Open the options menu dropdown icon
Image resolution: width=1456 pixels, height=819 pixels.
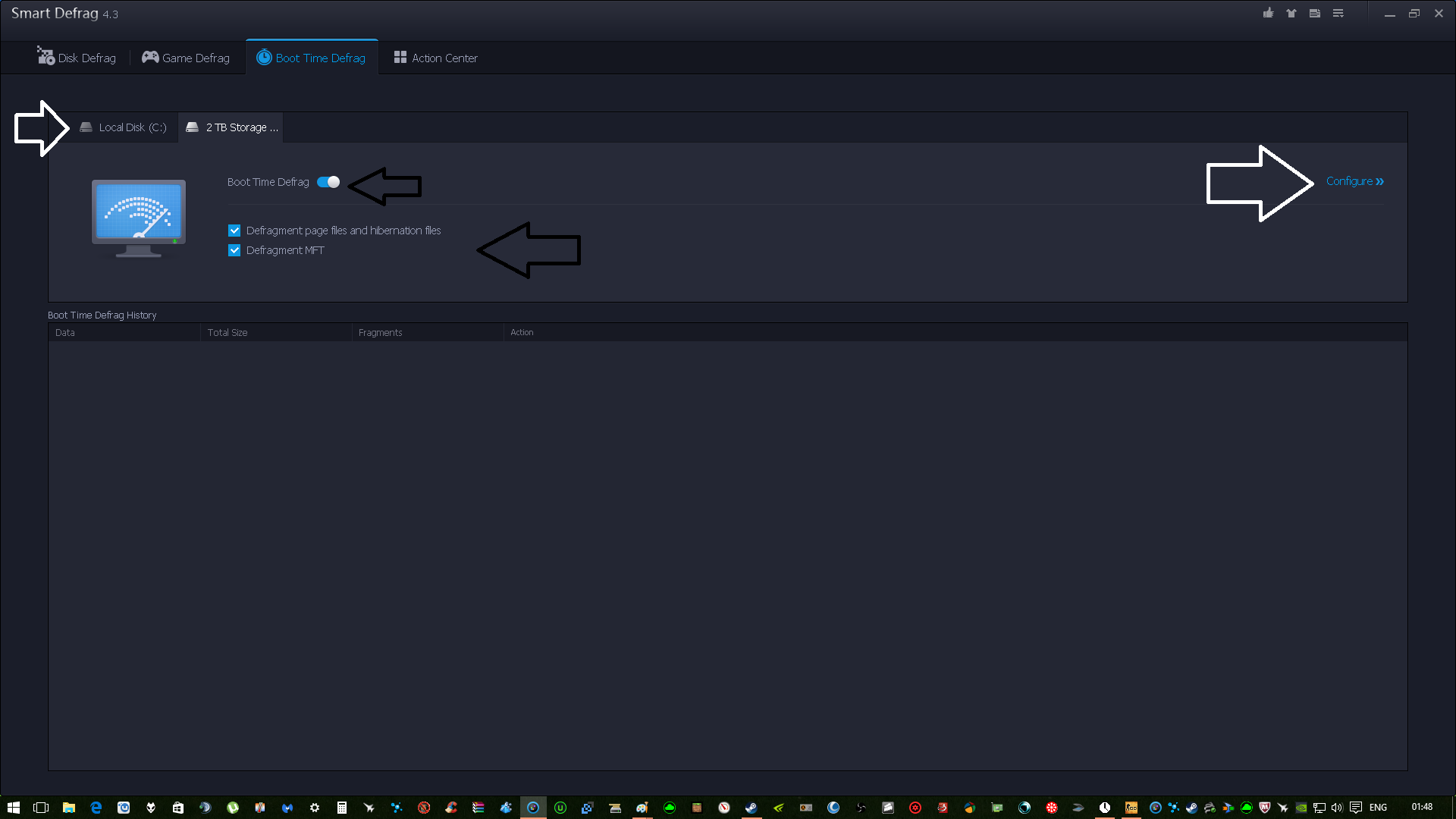[1338, 13]
